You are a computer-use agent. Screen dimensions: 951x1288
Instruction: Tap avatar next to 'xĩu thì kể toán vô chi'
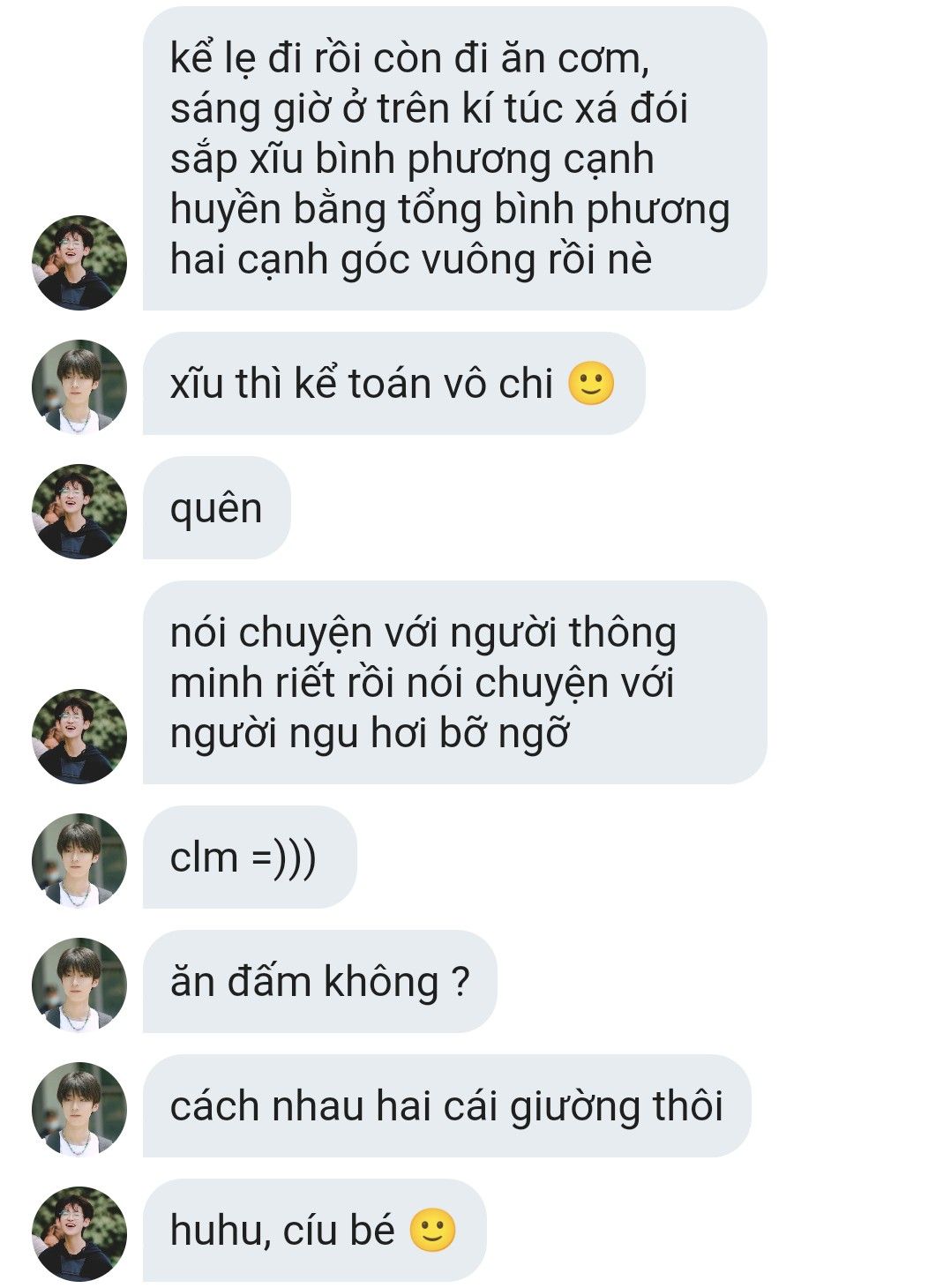point(79,386)
